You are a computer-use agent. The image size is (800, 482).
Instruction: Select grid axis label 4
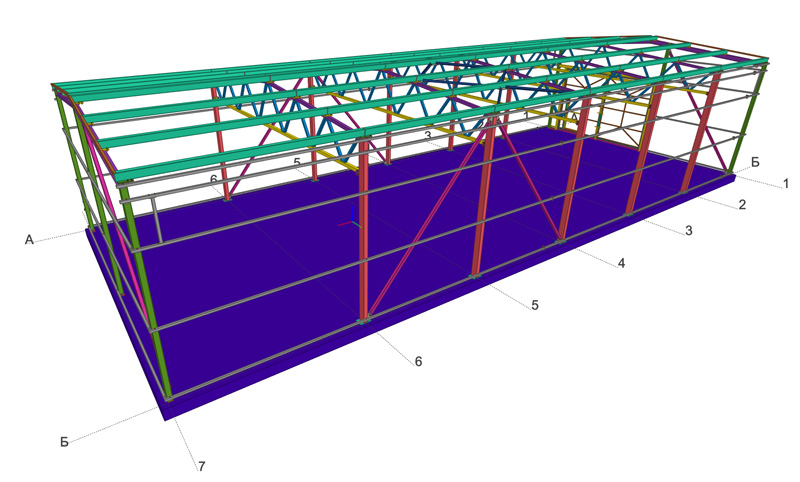(621, 263)
